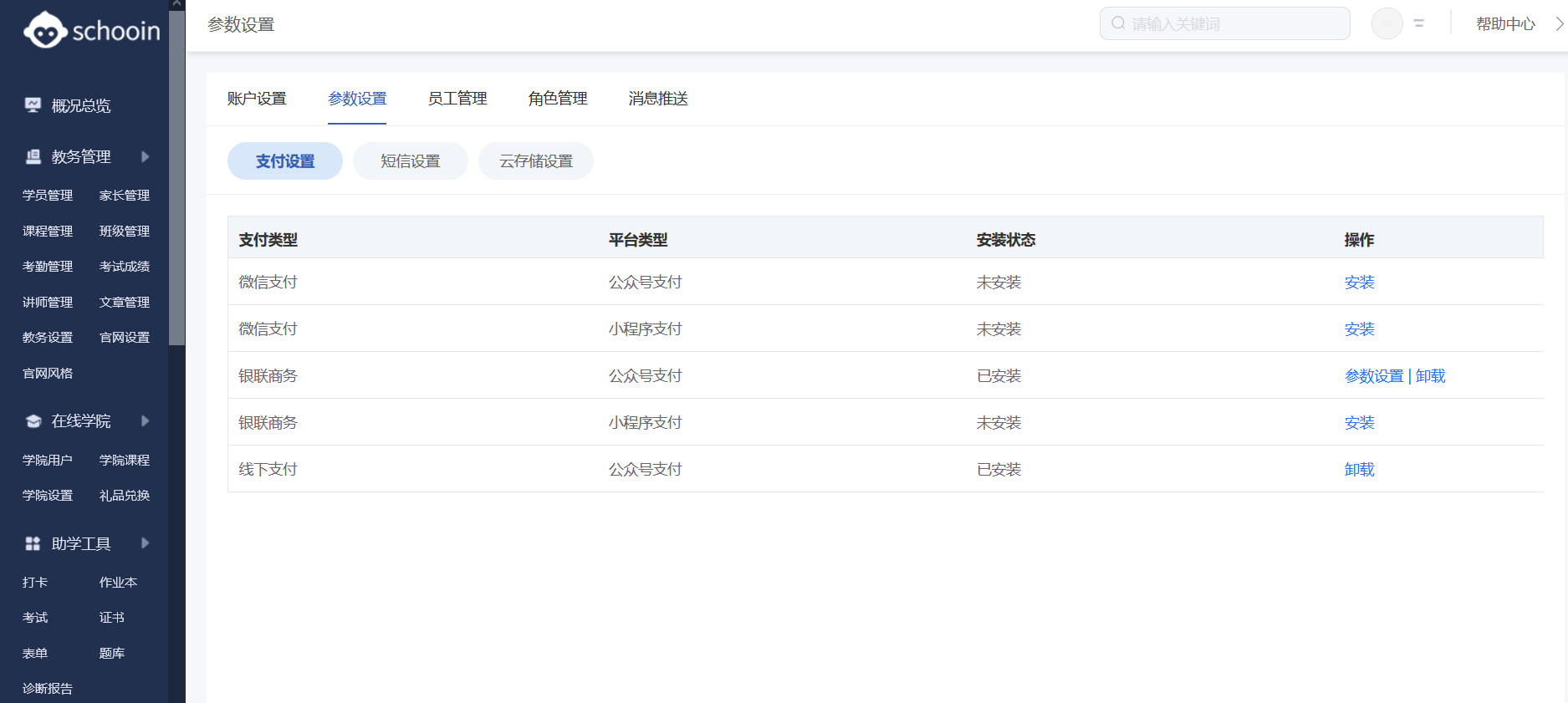Go to 角色管理 tab
The image size is (1568, 703).
558,99
